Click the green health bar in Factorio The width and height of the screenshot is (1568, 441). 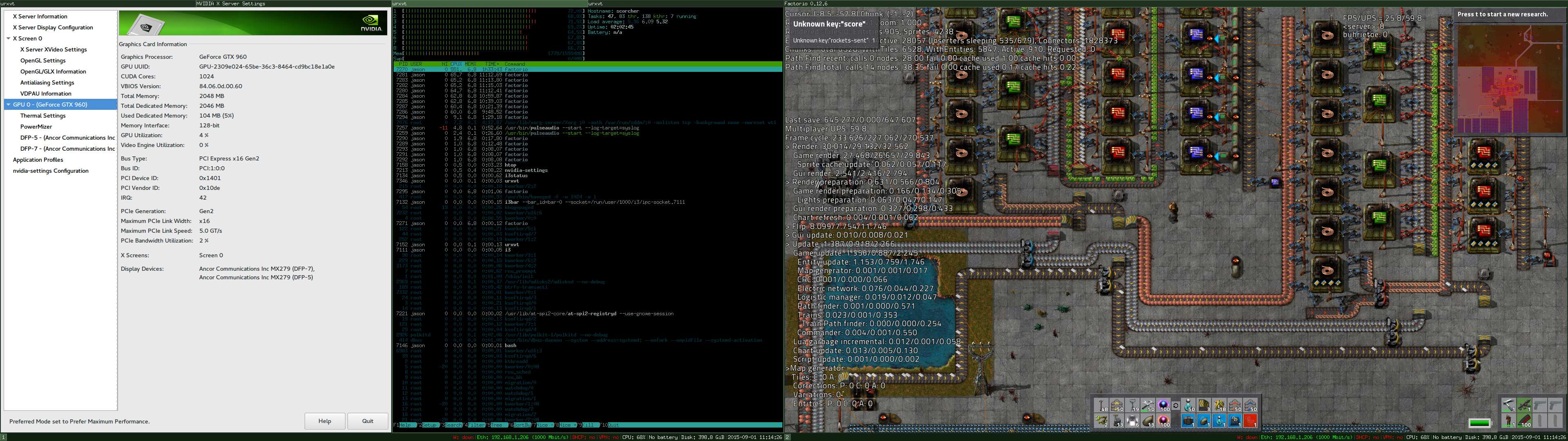click(x=1480, y=423)
